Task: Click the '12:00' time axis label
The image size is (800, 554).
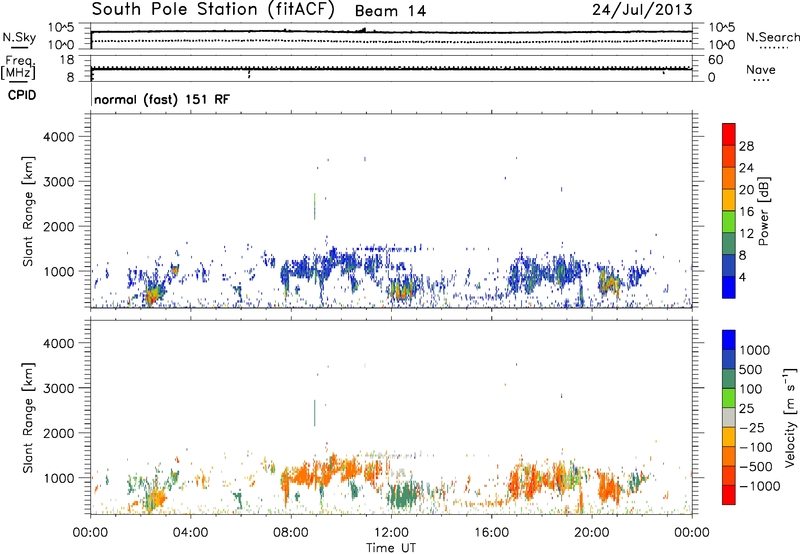Action: click(x=391, y=533)
